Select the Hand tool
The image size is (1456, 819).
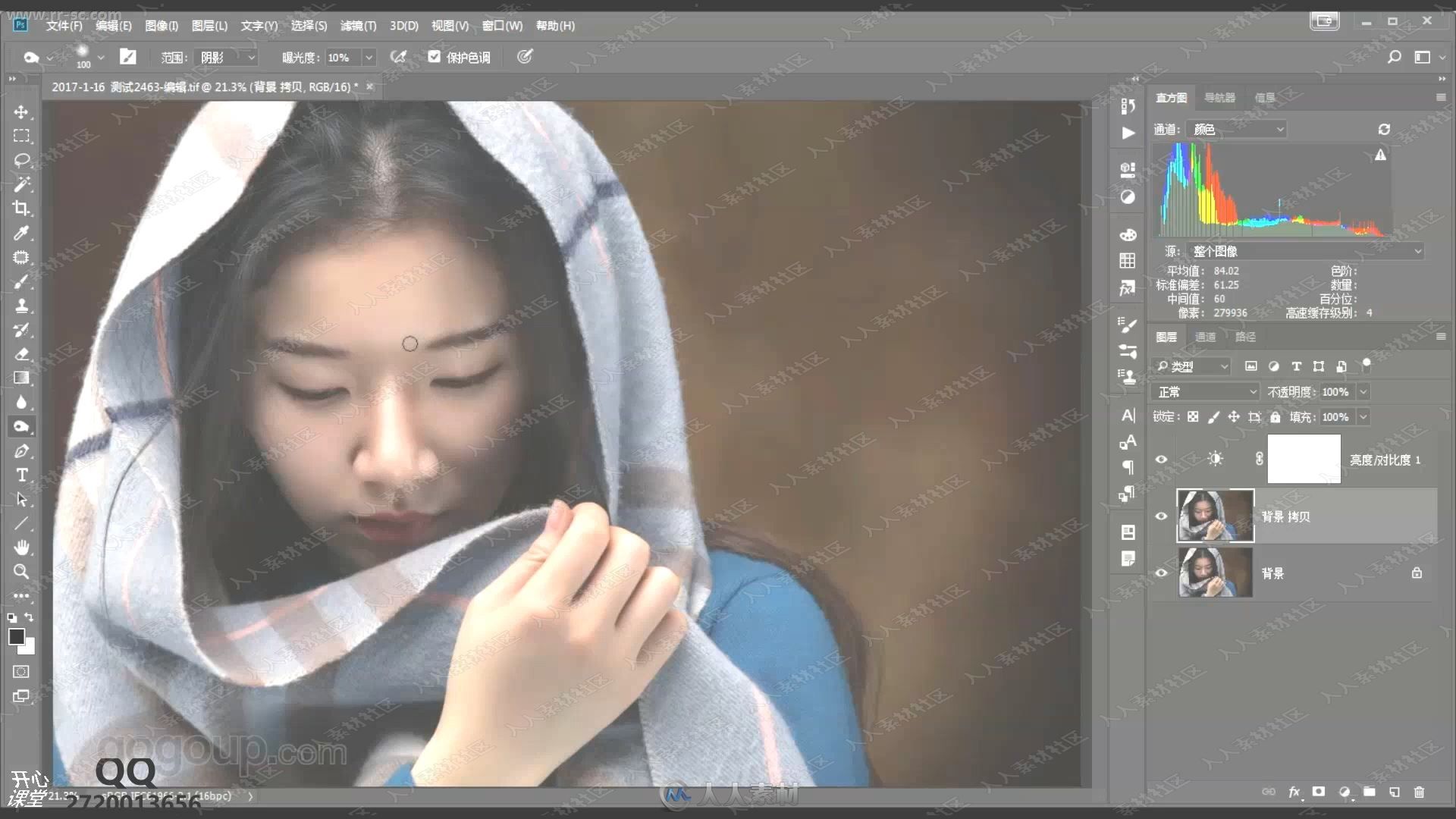click(x=21, y=548)
